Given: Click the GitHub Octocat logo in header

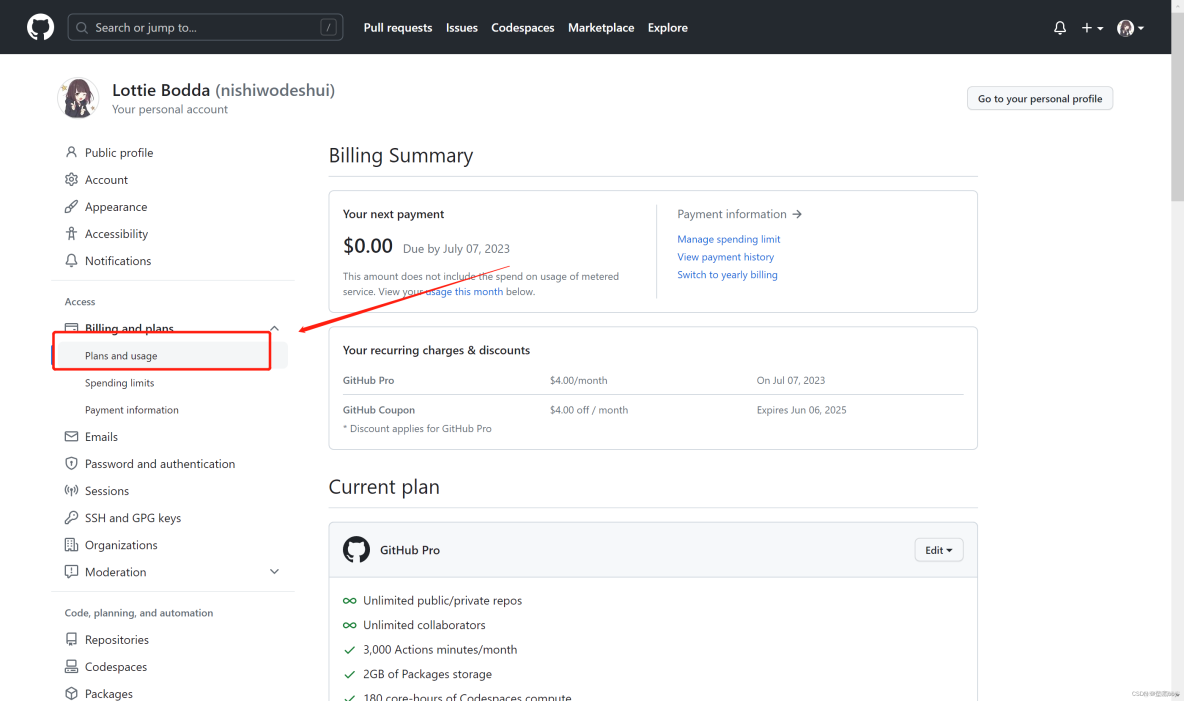Looking at the screenshot, I should (x=40, y=27).
